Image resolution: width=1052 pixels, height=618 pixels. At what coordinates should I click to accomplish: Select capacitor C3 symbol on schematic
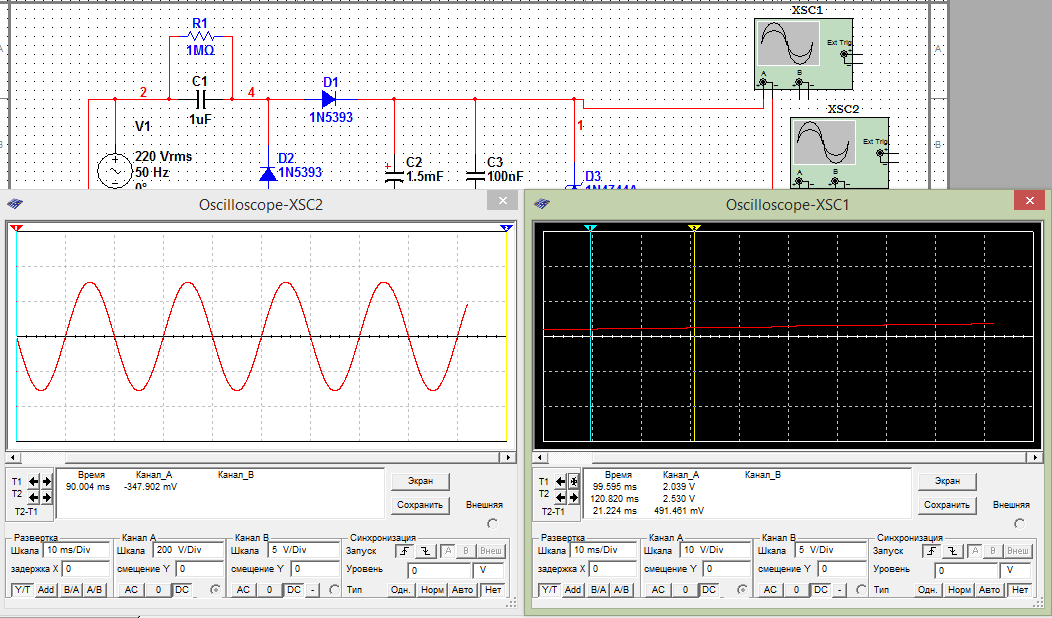tap(475, 177)
